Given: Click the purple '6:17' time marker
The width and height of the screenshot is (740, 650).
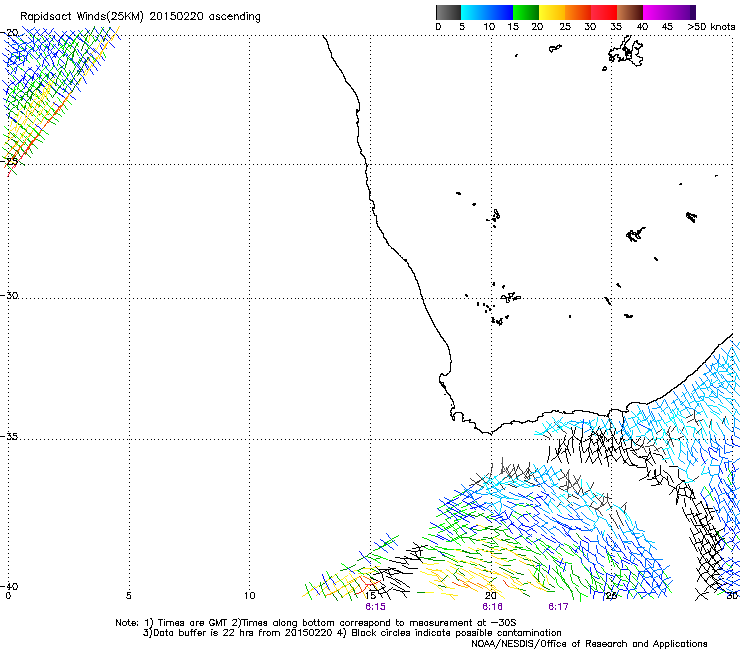Looking at the screenshot, I should click(x=558, y=607).
